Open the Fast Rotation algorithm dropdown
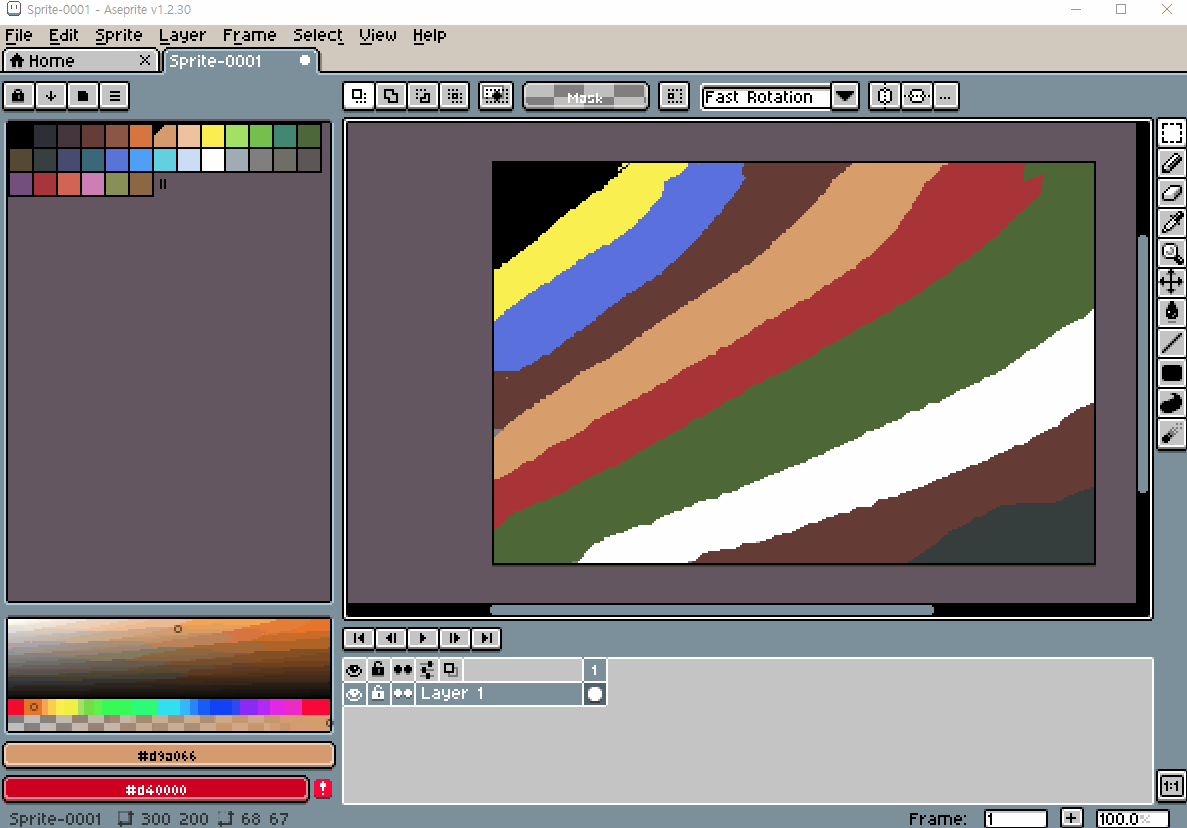The image size is (1187, 828). pos(845,96)
